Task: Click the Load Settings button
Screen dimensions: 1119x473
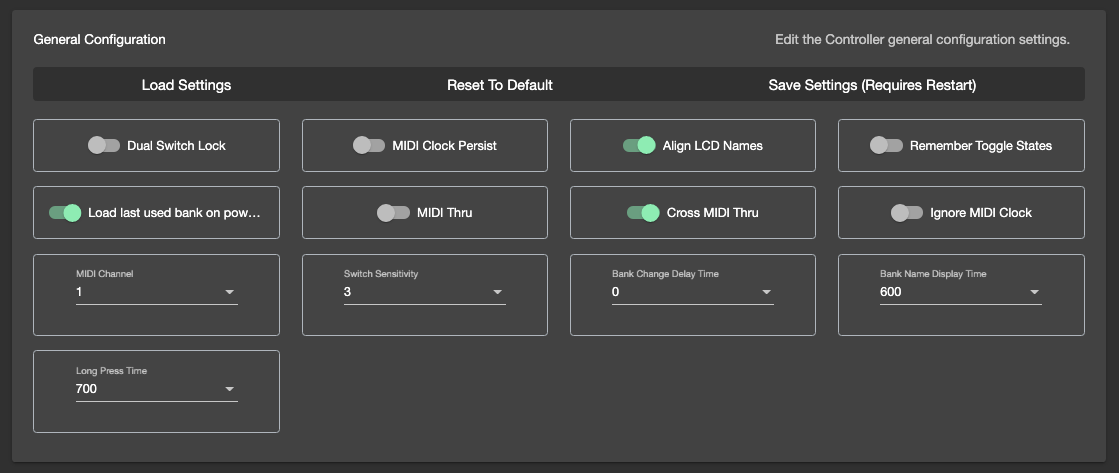Action: pyautogui.click(x=186, y=85)
